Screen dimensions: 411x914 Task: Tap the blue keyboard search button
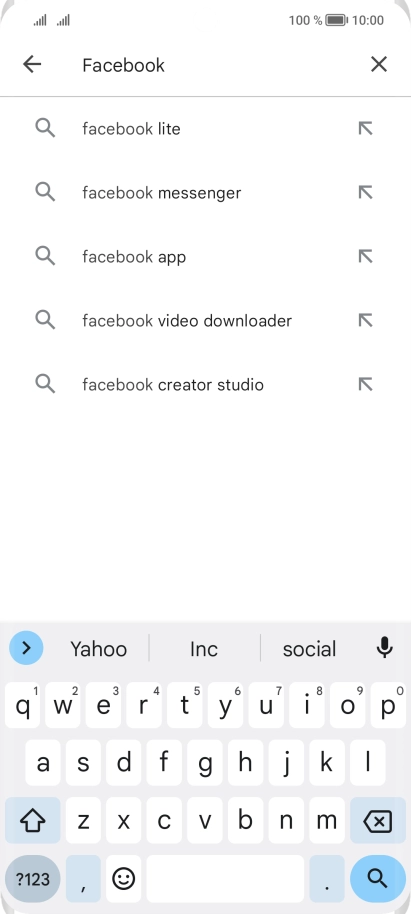(x=378, y=878)
